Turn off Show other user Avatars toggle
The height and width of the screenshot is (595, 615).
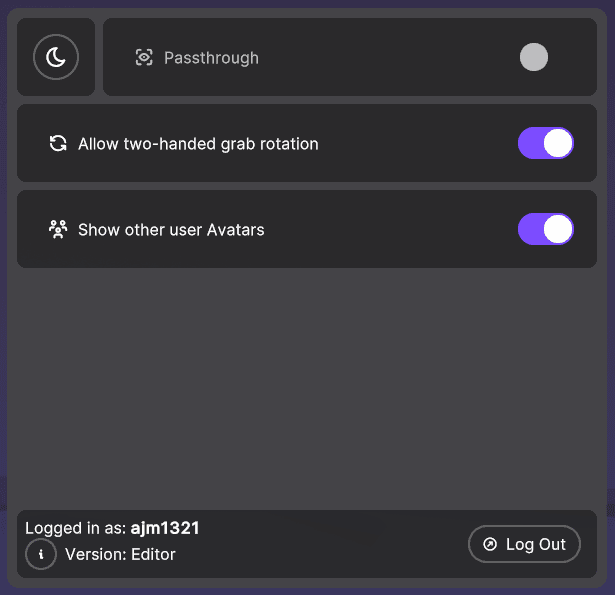[545, 229]
